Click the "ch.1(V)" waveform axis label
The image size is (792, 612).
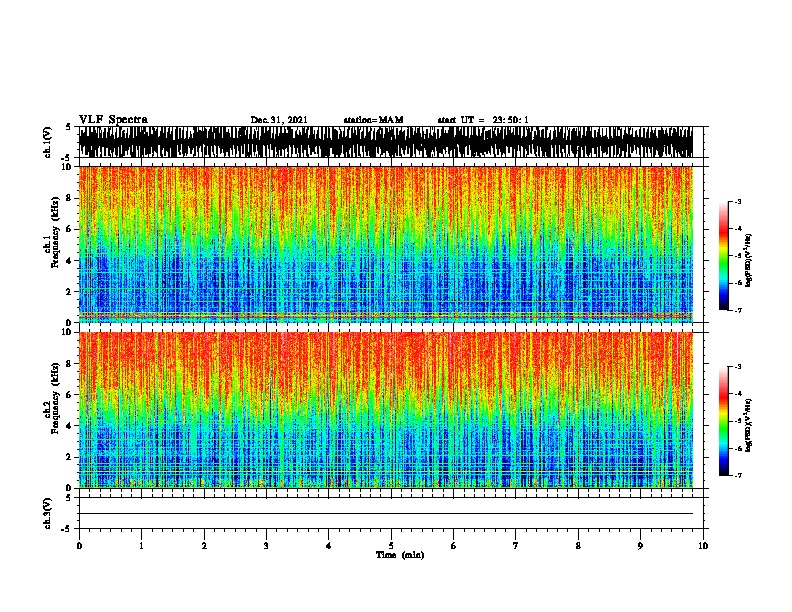tap(48, 142)
